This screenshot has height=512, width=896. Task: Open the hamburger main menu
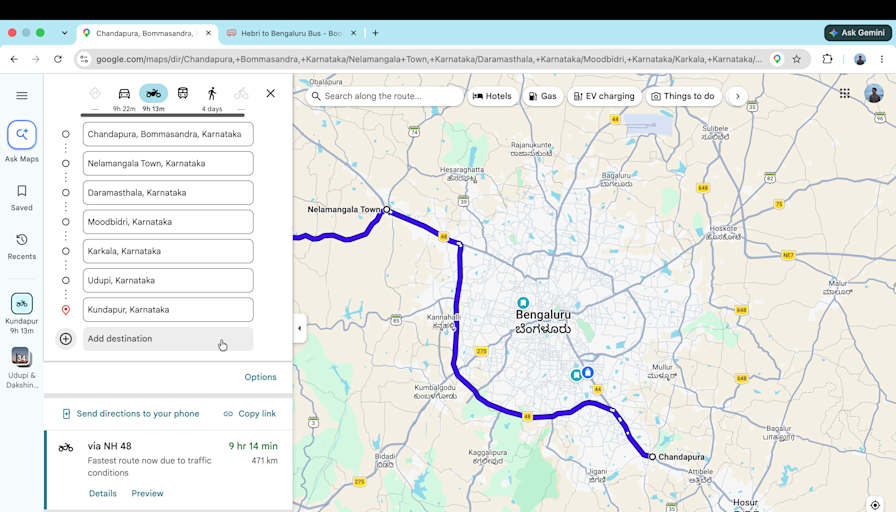22,95
